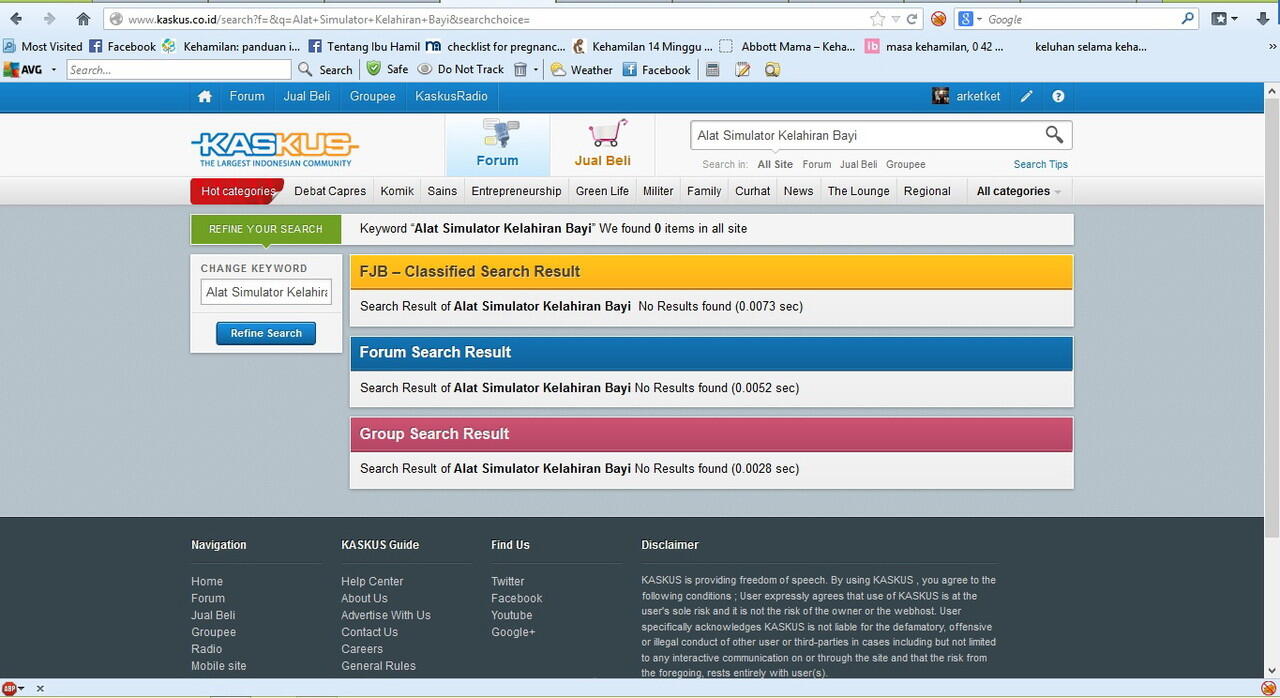This screenshot has height=698, width=1280.
Task: Open the Tentang Ibu Hamil bookmark
Action: (x=364, y=46)
